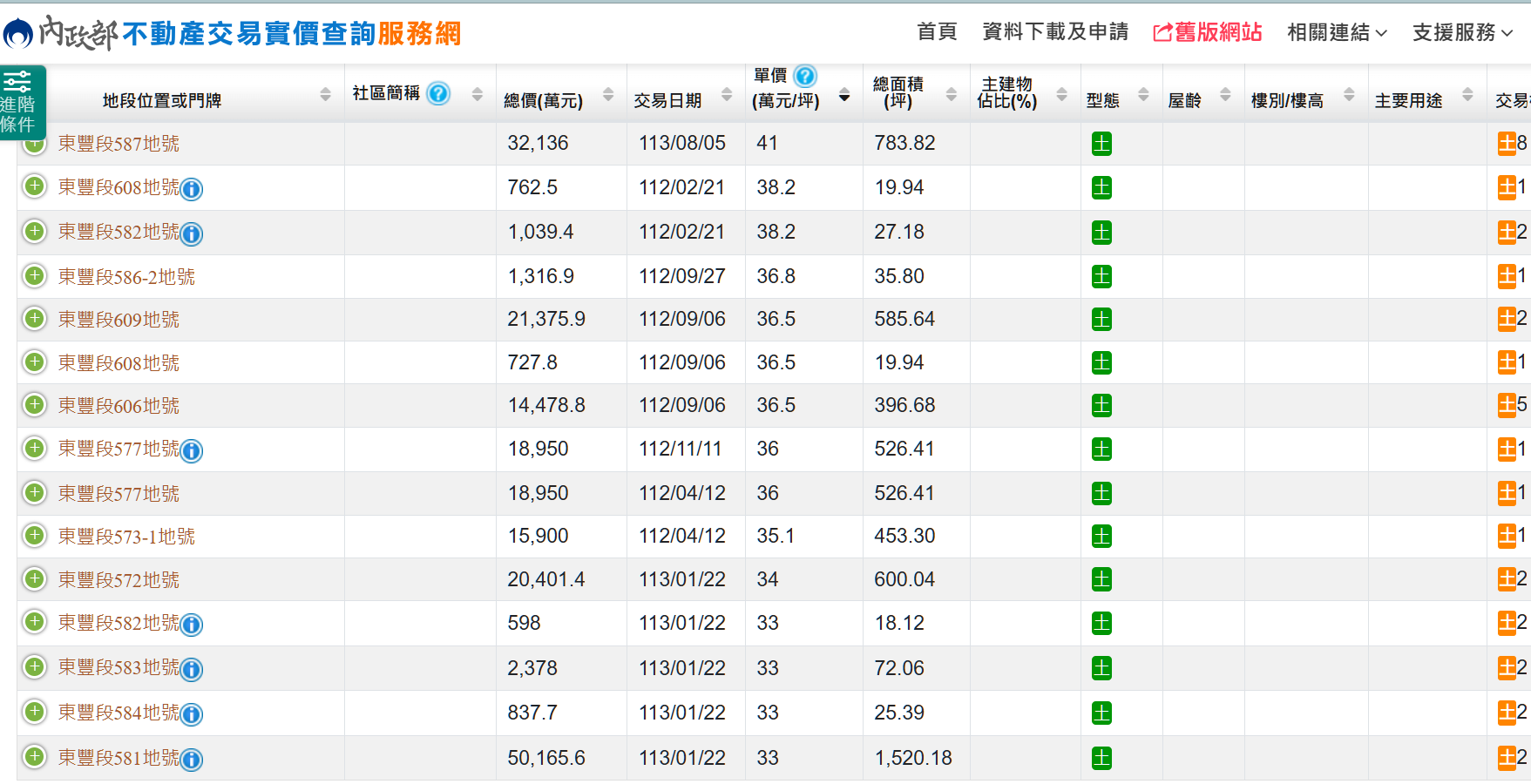Sort by 總面積(坪) column
This screenshot has height=784, width=1531.
pos(952,94)
